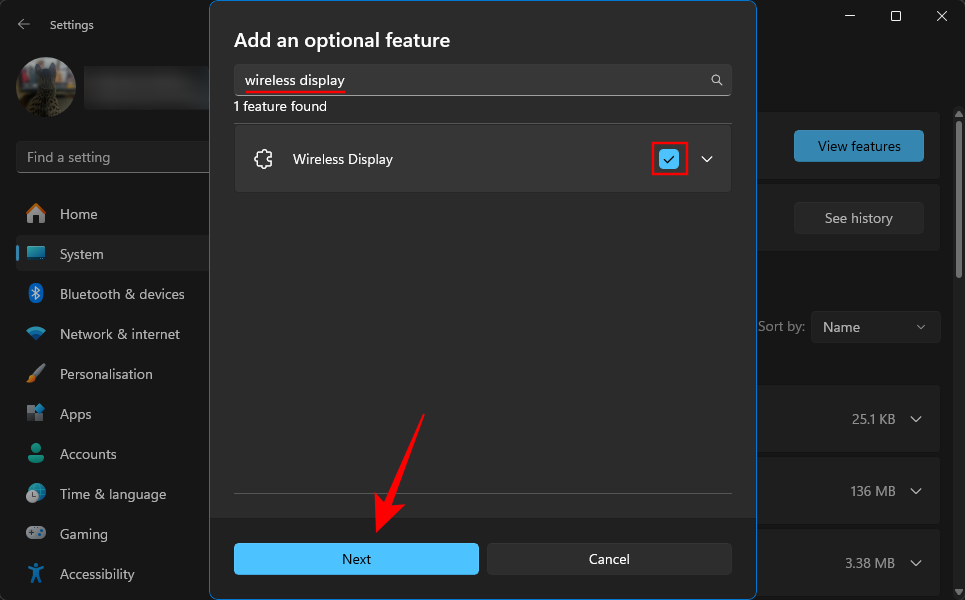
Task: Open Bluetooth & devices settings
Action: coord(120,293)
